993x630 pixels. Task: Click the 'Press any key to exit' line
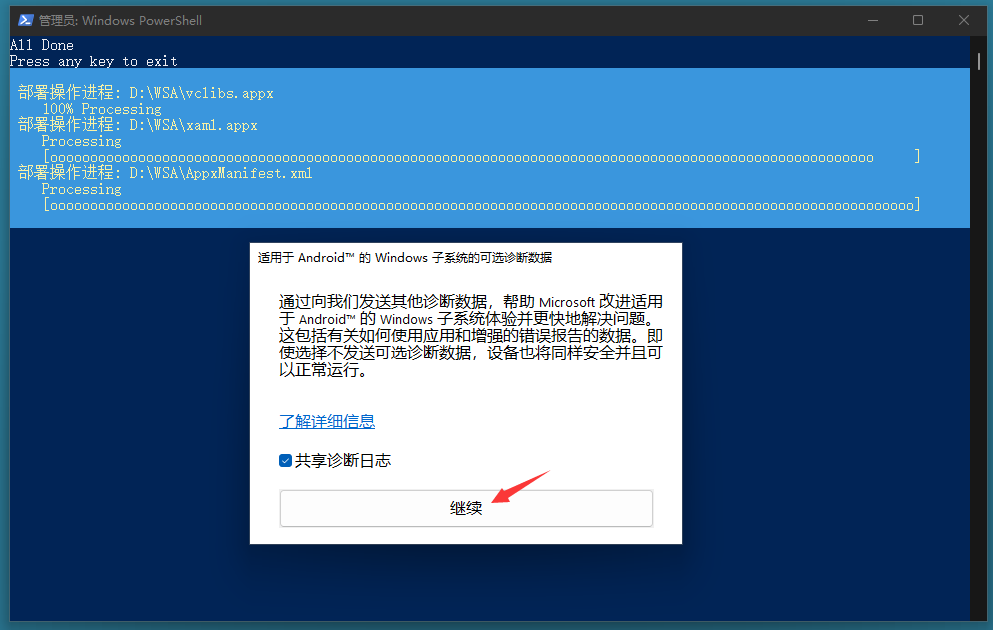coord(94,61)
